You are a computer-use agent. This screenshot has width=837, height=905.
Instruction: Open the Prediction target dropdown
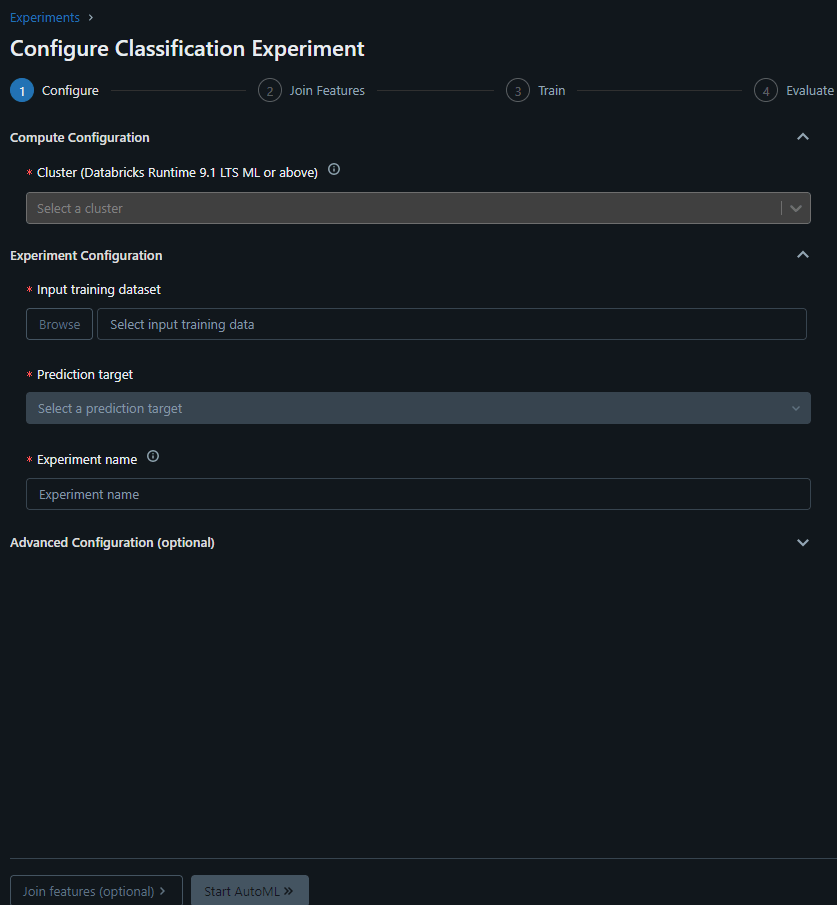click(418, 408)
